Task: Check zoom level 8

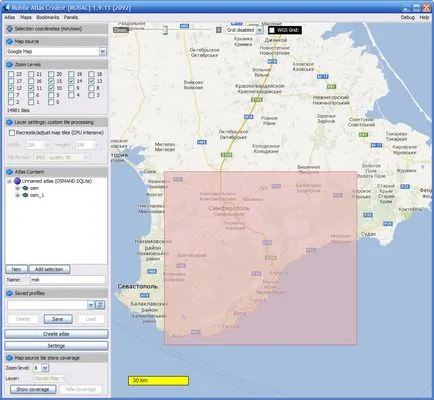Action: [x=91, y=88]
